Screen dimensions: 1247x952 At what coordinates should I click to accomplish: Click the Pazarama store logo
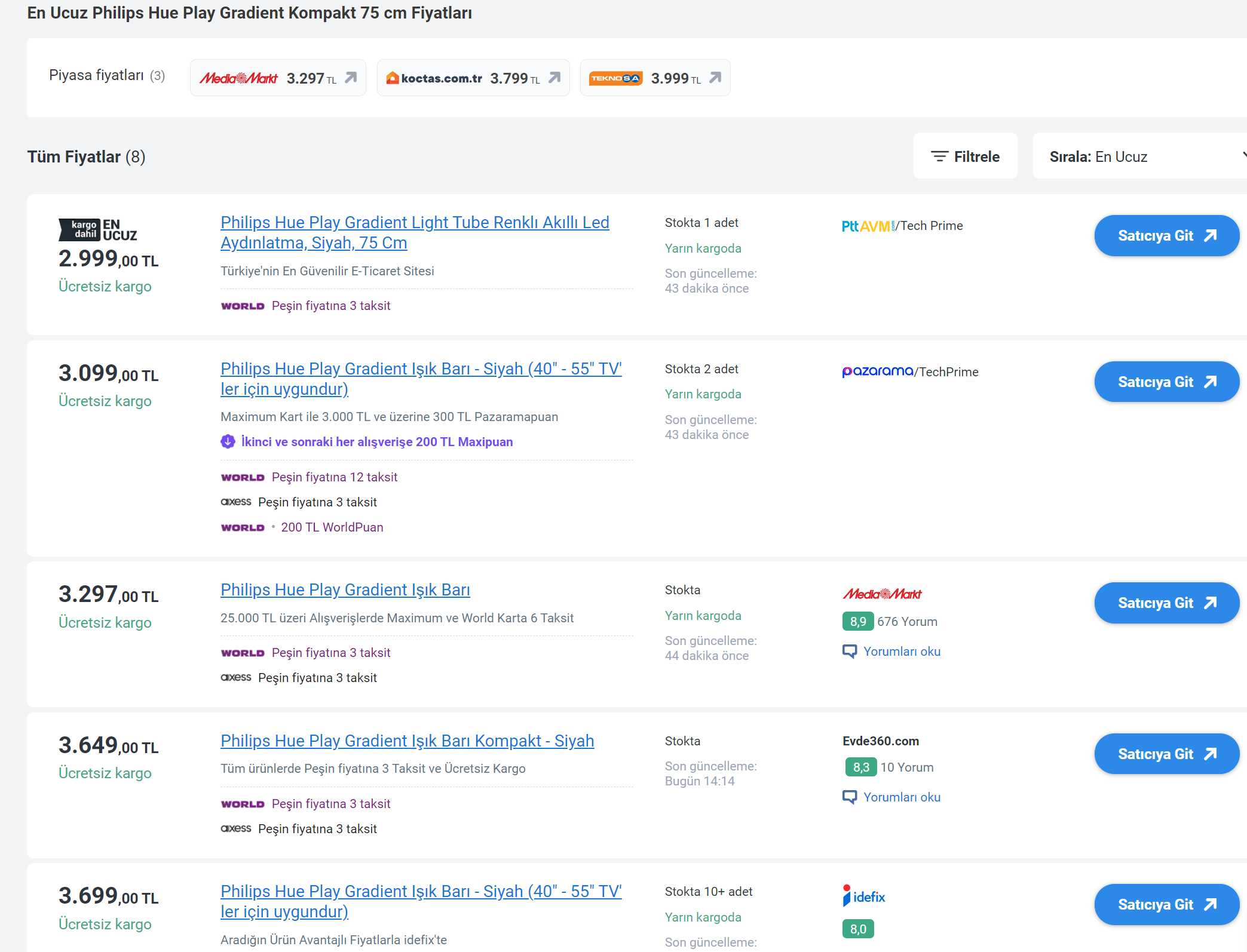[877, 371]
